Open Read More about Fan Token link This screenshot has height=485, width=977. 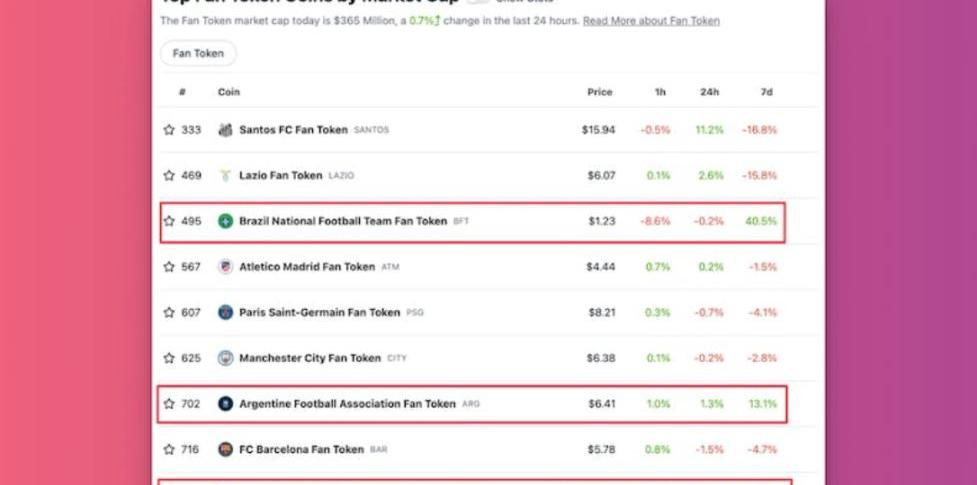click(x=651, y=21)
